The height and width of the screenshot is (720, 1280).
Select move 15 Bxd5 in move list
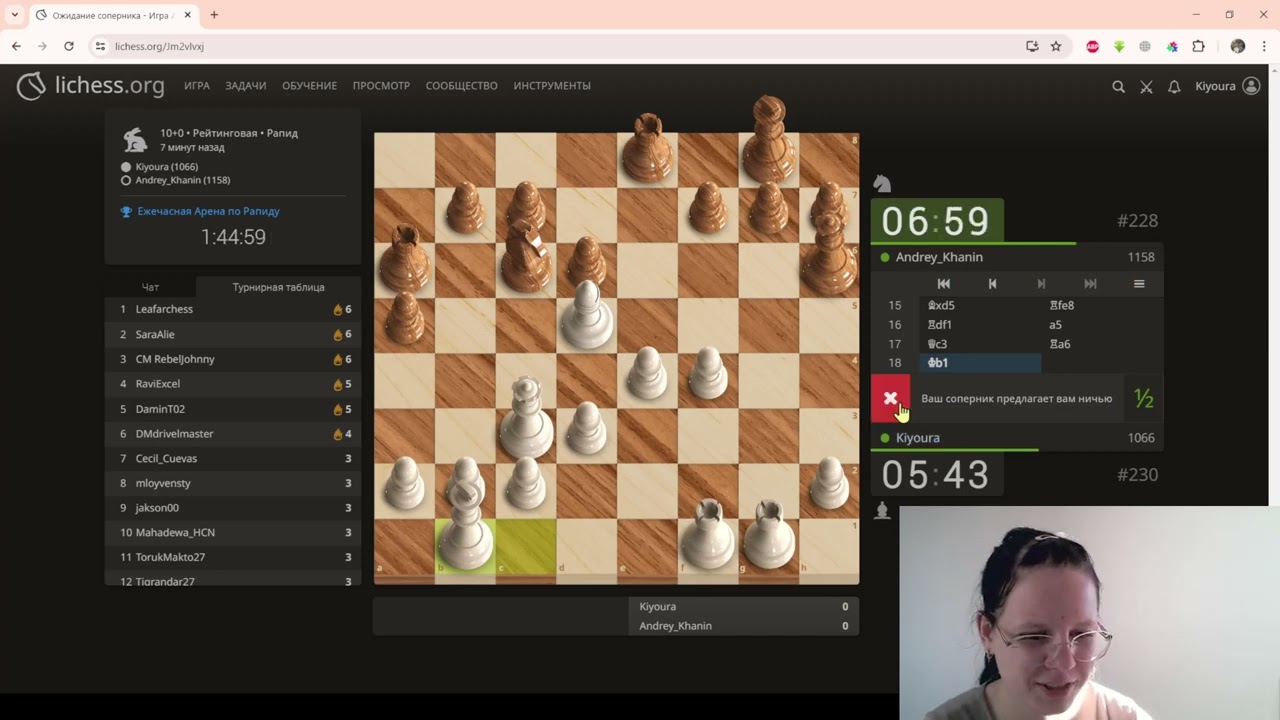pos(979,306)
